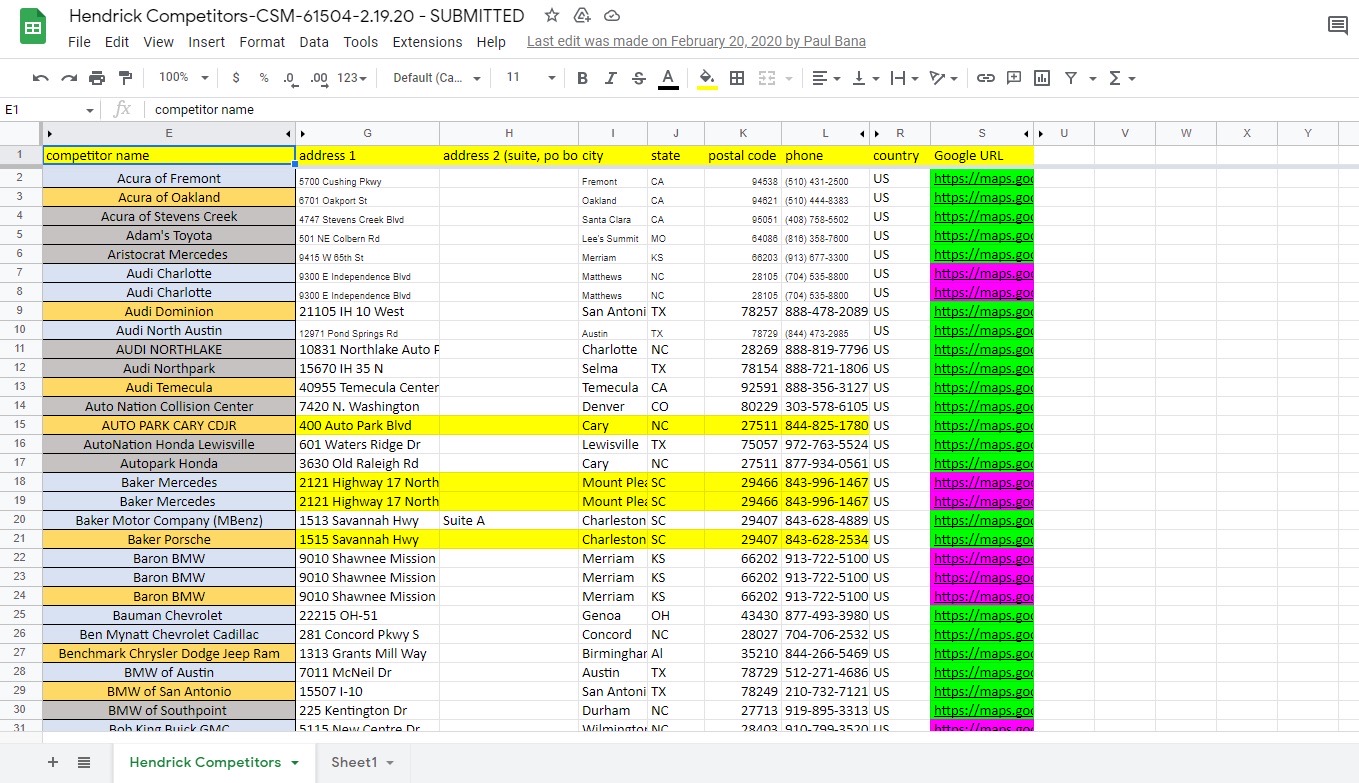Toggle strikethrough formatting

click(x=639, y=78)
